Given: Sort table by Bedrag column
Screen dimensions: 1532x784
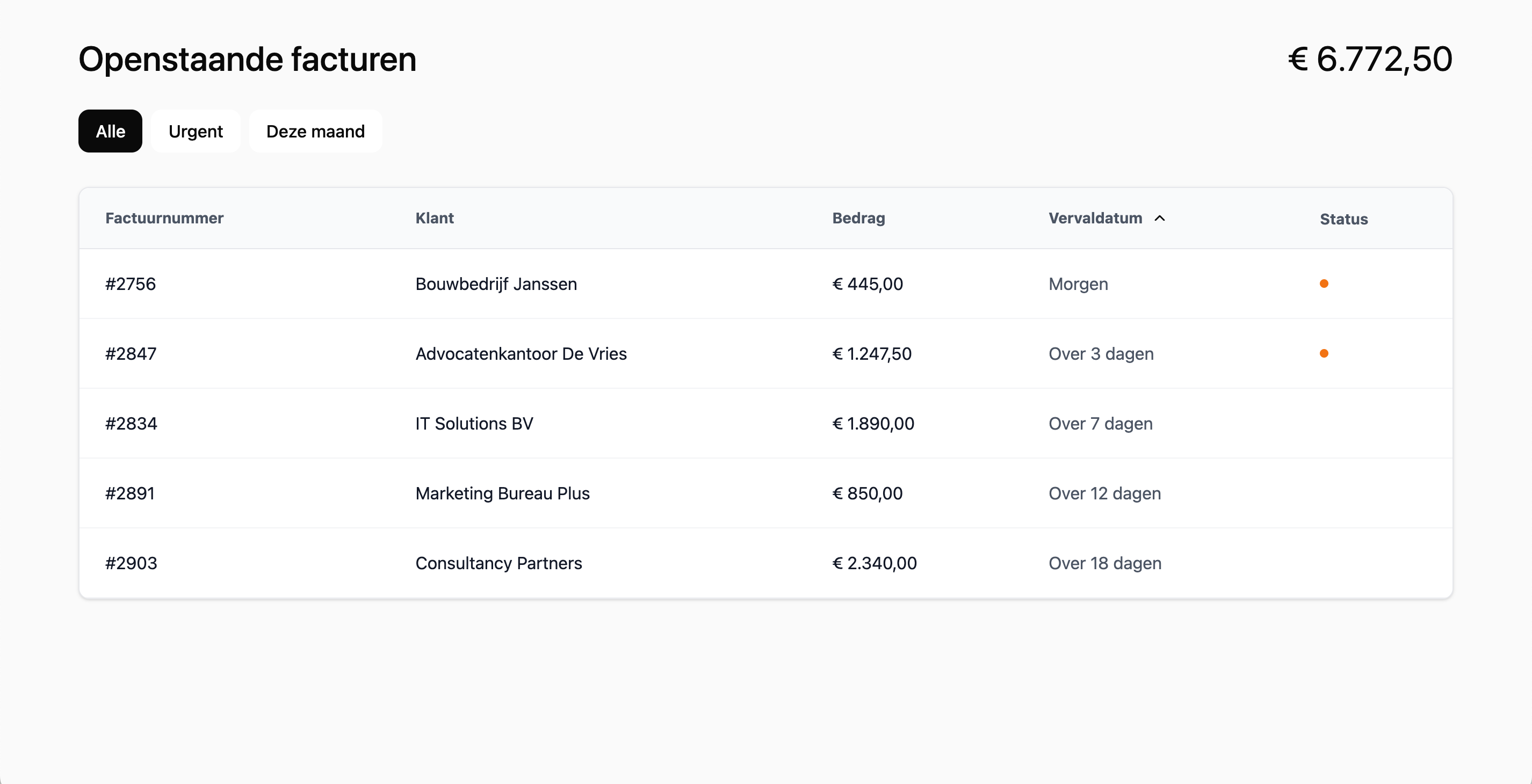Looking at the screenshot, I should coord(858,218).
